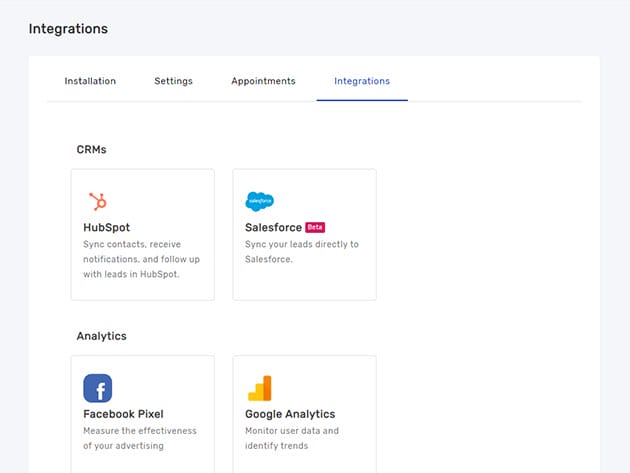Click the CRMs section heading
Screen dimensions: 630x473
pos(91,150)
